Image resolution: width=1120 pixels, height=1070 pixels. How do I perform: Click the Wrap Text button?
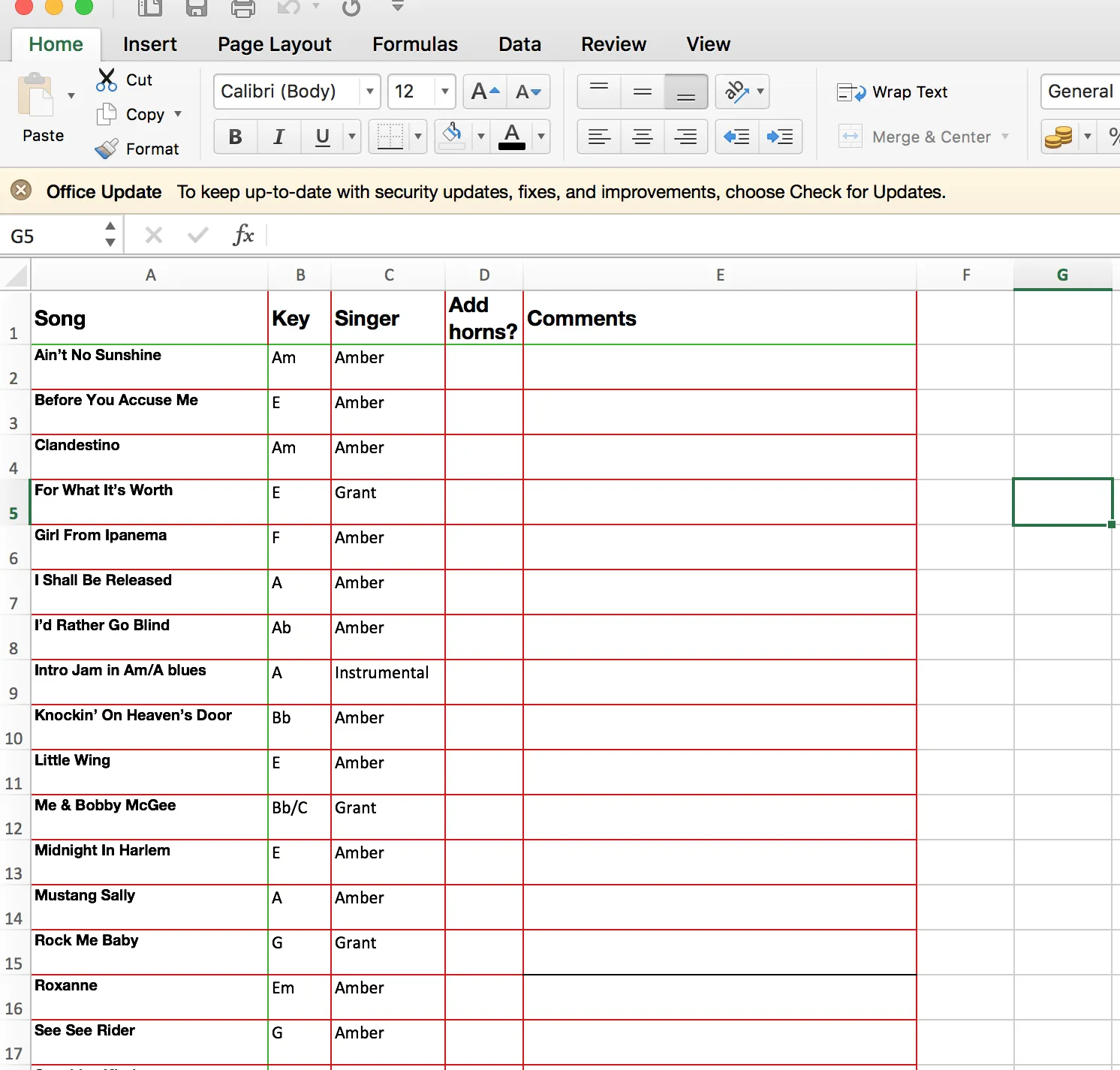[x=893, y=92]
